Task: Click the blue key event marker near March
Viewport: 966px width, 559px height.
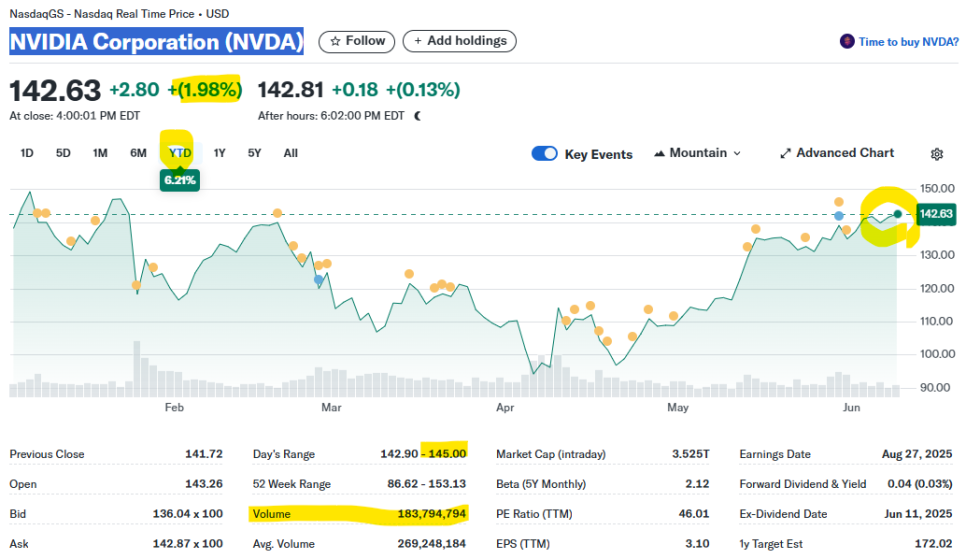Action: click(x=319, y=280)
